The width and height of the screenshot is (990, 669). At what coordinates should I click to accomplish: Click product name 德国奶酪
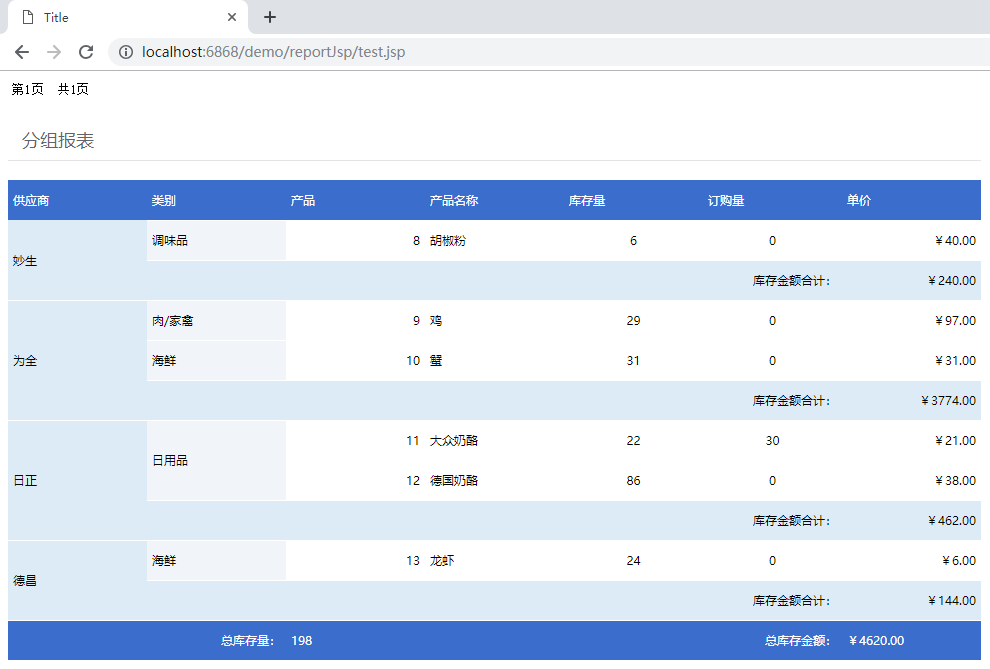pyautogui.click(x=453, y=480)
